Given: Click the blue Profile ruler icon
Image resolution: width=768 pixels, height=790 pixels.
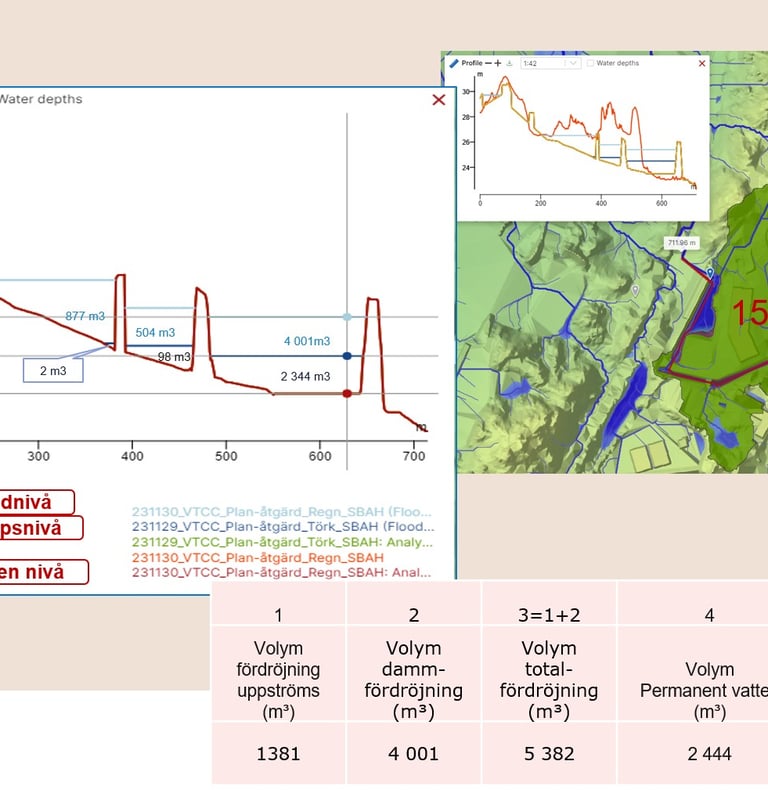Looking at the screenshot, I should [x=454, y=63].
